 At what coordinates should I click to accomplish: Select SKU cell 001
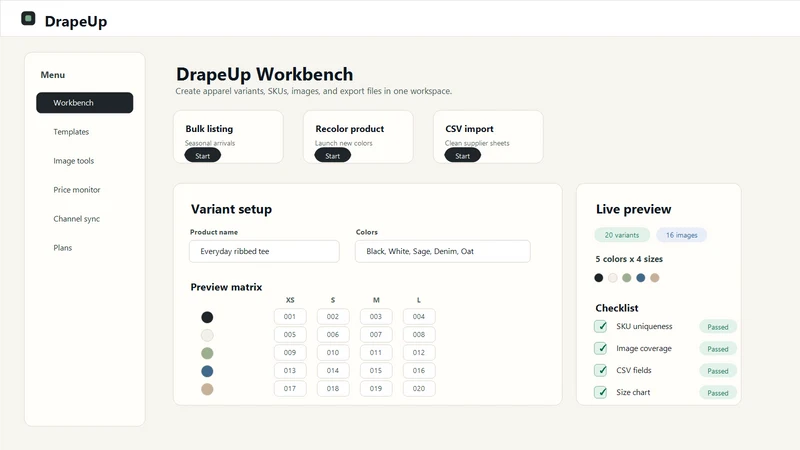pyautogui.click(x=290, y=316)
